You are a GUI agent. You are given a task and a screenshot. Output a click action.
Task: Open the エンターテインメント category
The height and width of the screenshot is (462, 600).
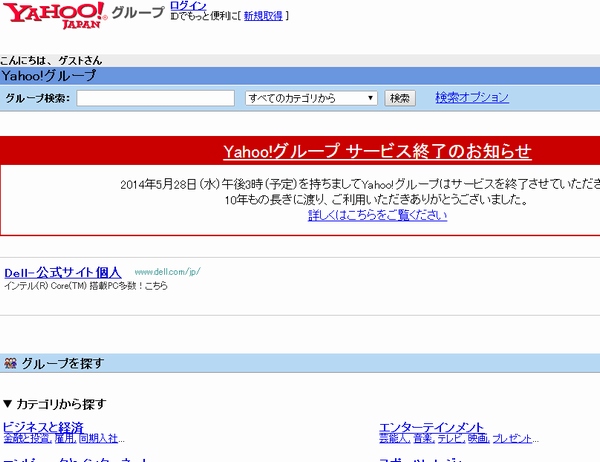(432, 427)
